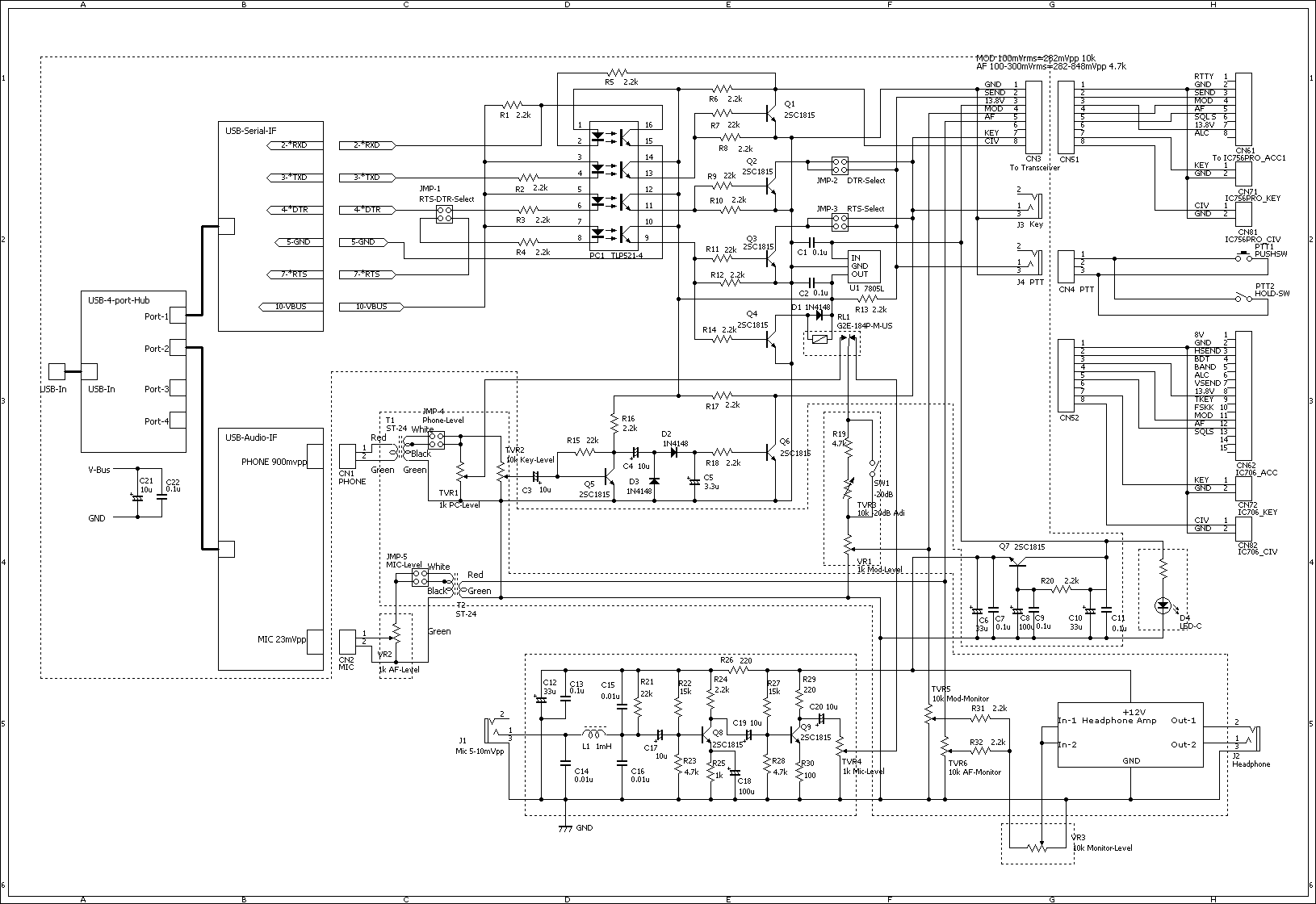Select the Headphone Amp block label
This screenshot has width=1316, height=904.
1118,720
